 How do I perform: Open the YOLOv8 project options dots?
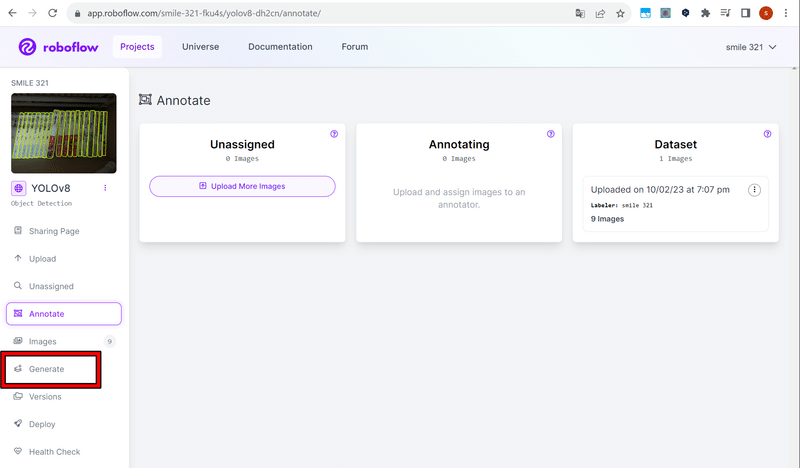[105, 188]
